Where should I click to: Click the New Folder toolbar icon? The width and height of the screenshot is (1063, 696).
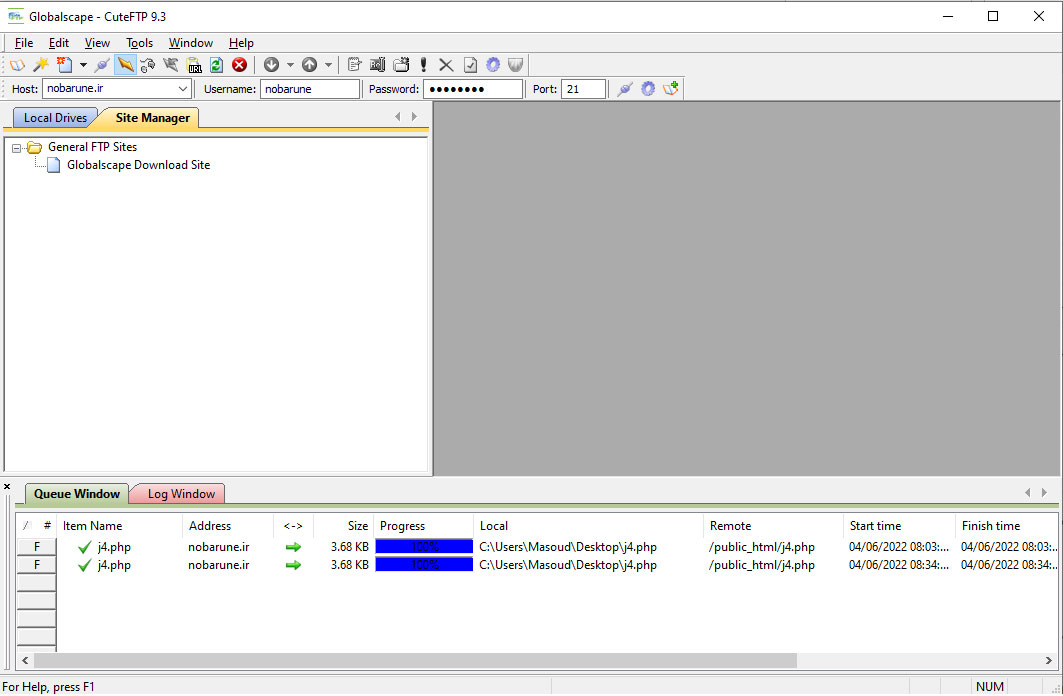point(401,65)
